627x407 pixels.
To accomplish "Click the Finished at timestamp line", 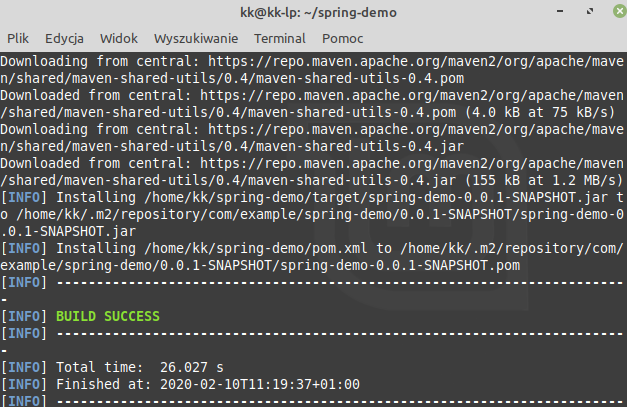I will pos(208,384).
